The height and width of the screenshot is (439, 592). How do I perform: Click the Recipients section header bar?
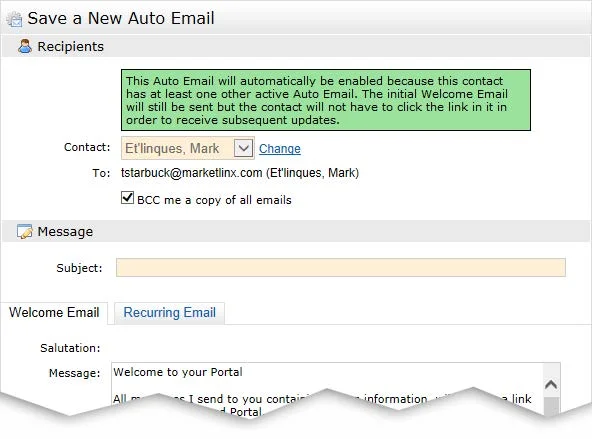coord(296,46)
